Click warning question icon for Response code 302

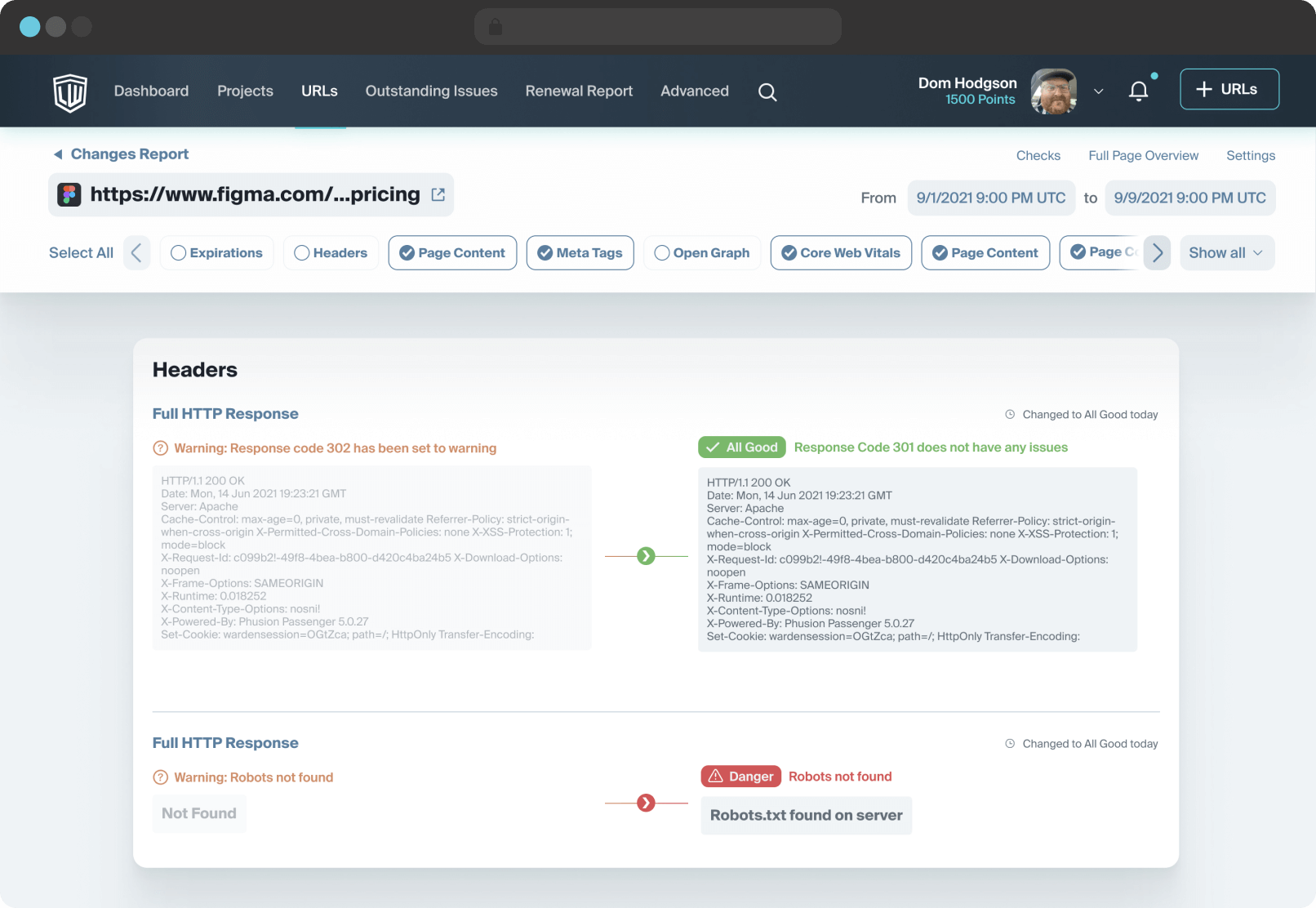click(161, 448)
